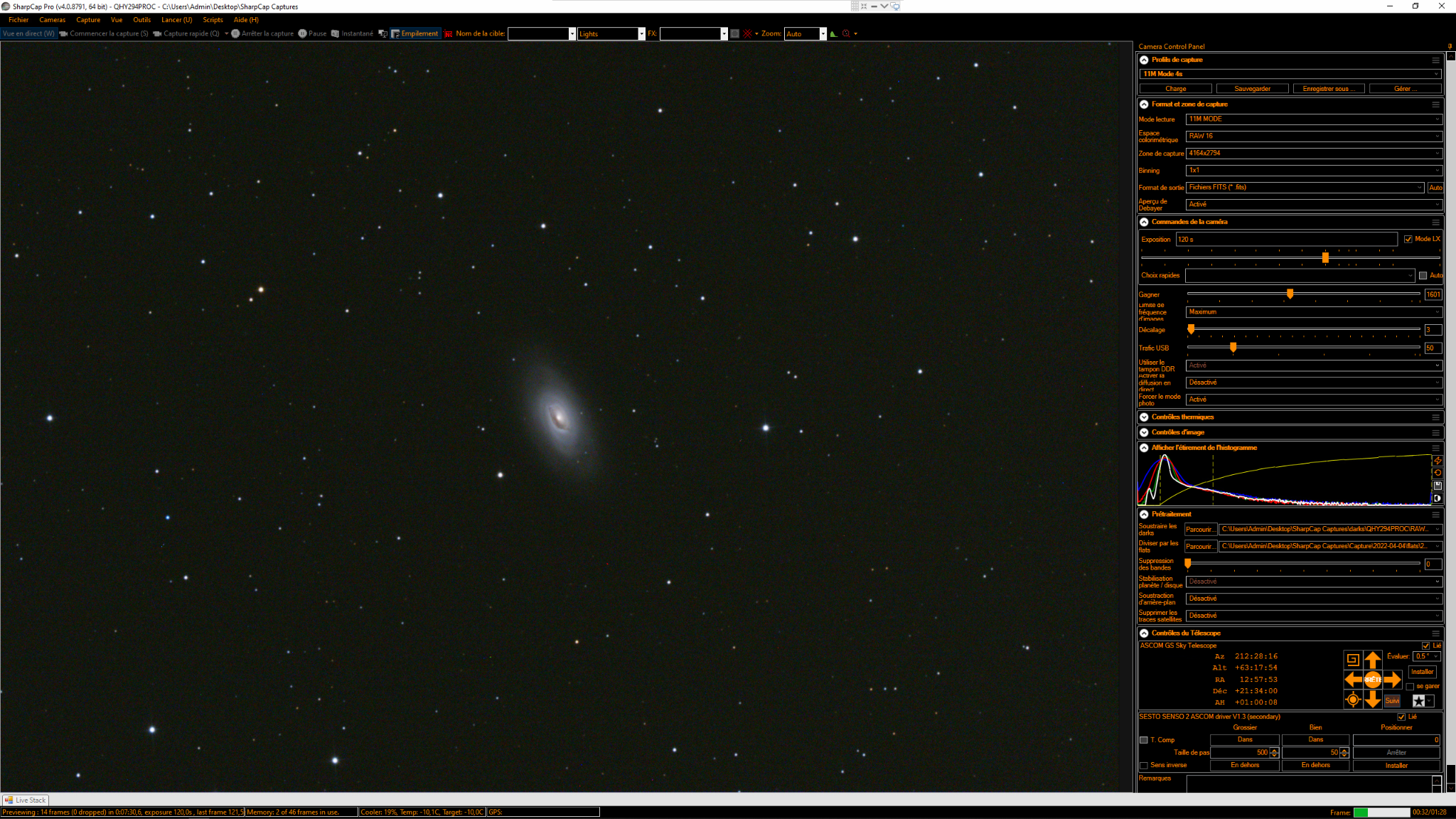Open the Outils menu
This screenshot has height=819, width=1456.
point(141,20)
